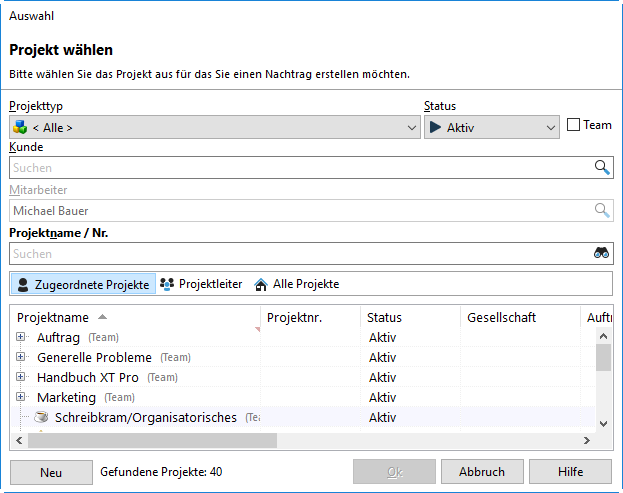Viewport: 623px width, 493px height.
Task: Open the Projekttyp dropdown list
Action: [413, 128]
